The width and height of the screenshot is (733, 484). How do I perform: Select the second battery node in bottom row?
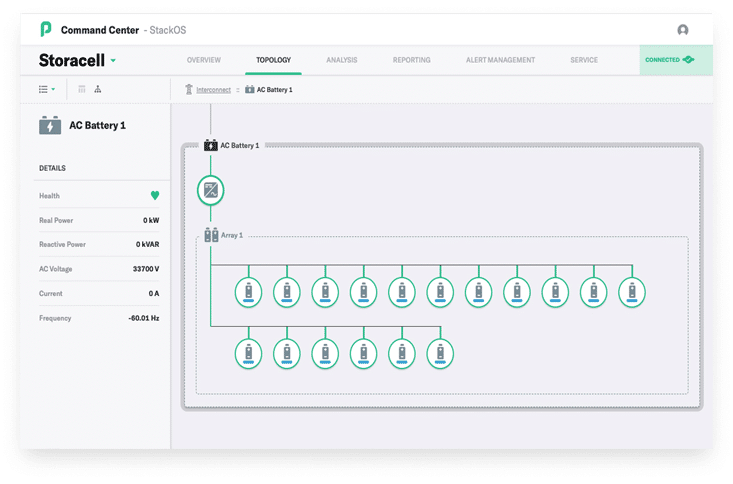pos(287,354)
